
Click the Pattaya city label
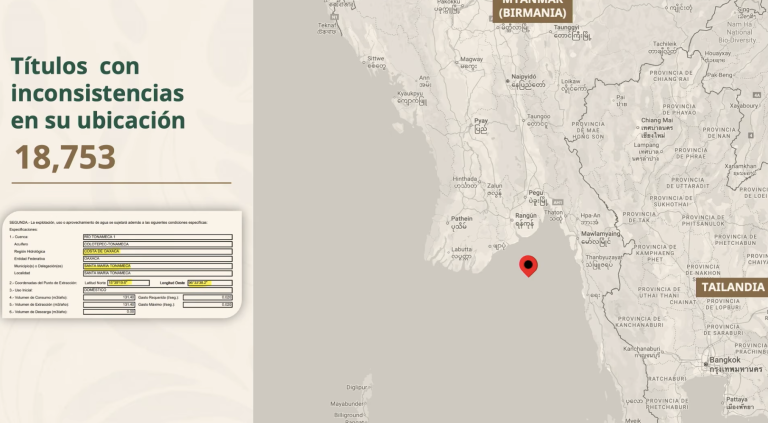click(739, 398)
